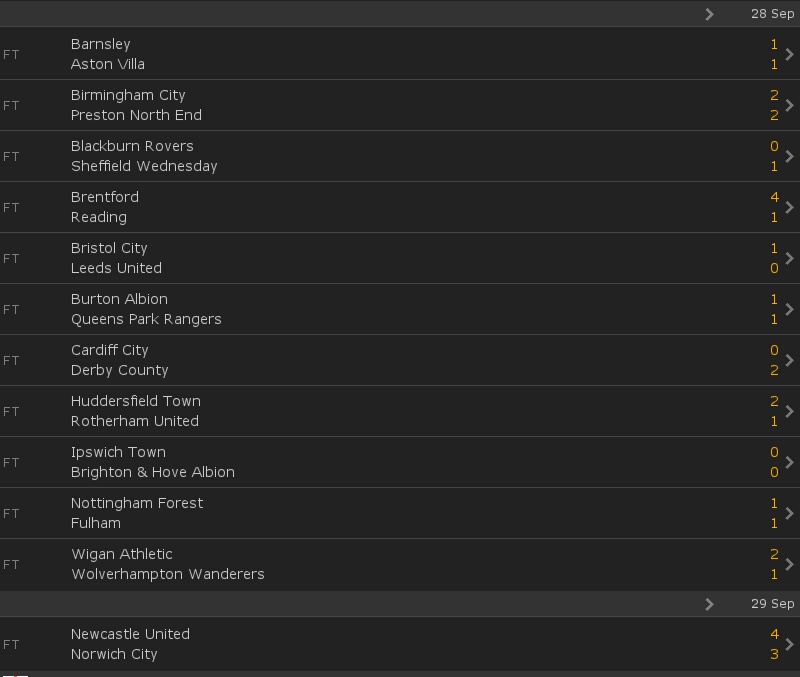Open Birmingham City vs Preston match chevron
Image resolution: width=800 pixels, height=677 pixels.
789,105
